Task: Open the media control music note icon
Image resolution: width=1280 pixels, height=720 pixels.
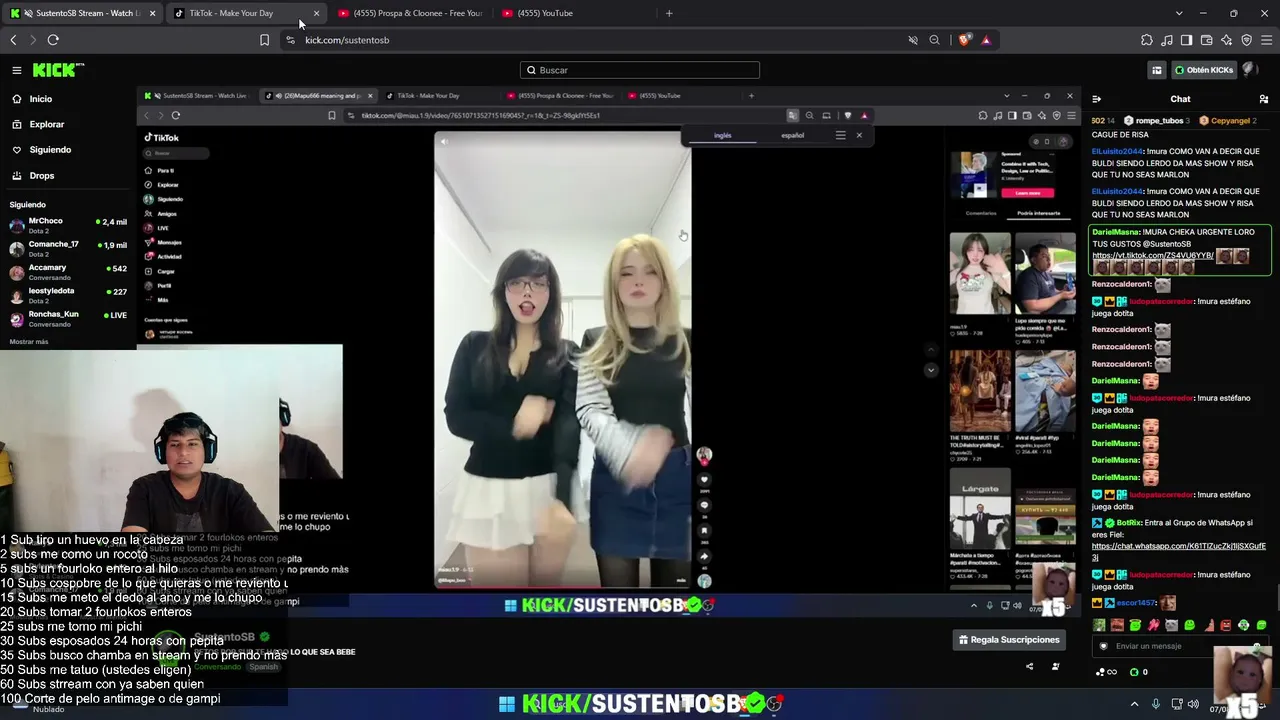Action: 1167,40
